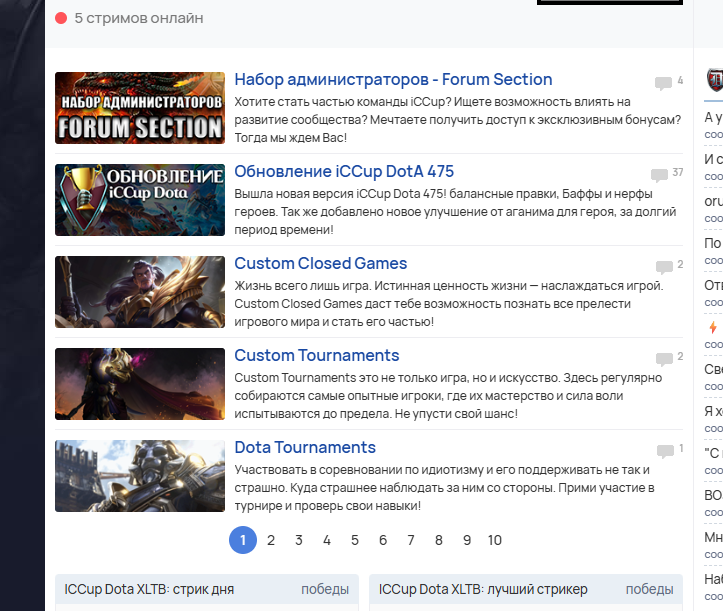Viewport: 723px width, 611px height.
Task: Select the current page 1 button
Action: click(x=243, y=540)
